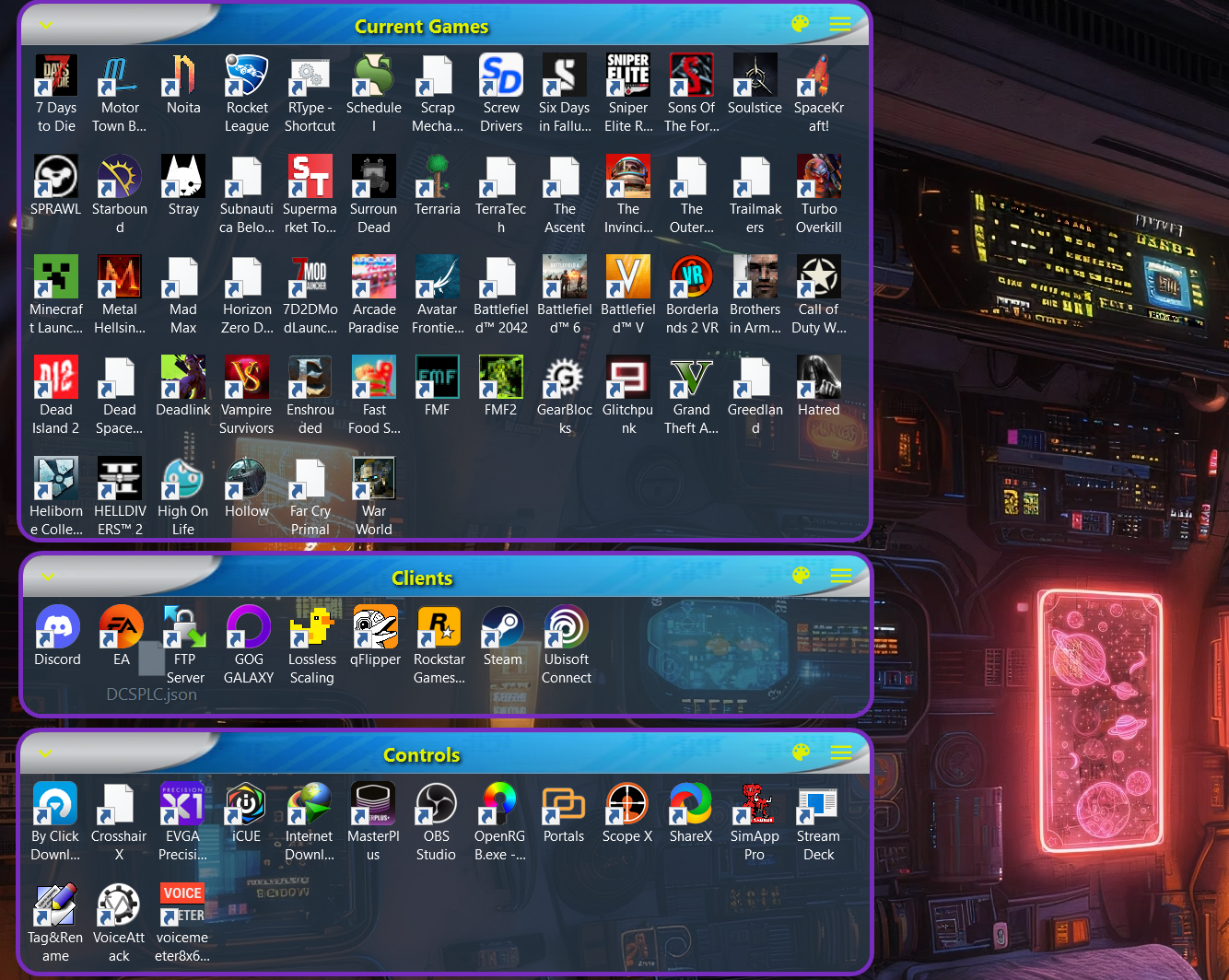The height and width of the screenshot is (980, 1229).
Task: Open the iCUE shortcut
Action: tap(246, 804)
